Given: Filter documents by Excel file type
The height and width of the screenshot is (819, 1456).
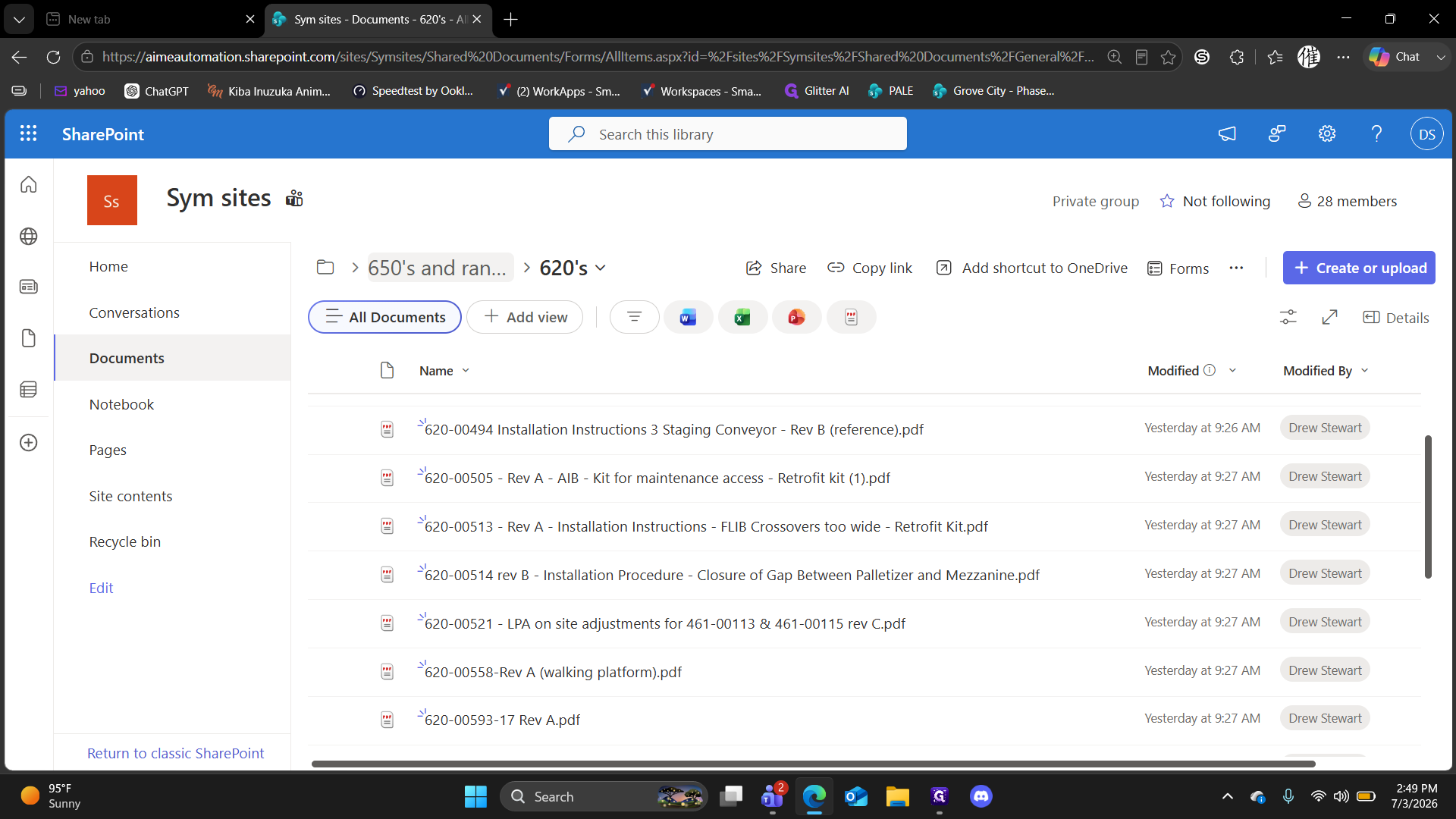Looking at the screenshot, I should pos(742,317).
